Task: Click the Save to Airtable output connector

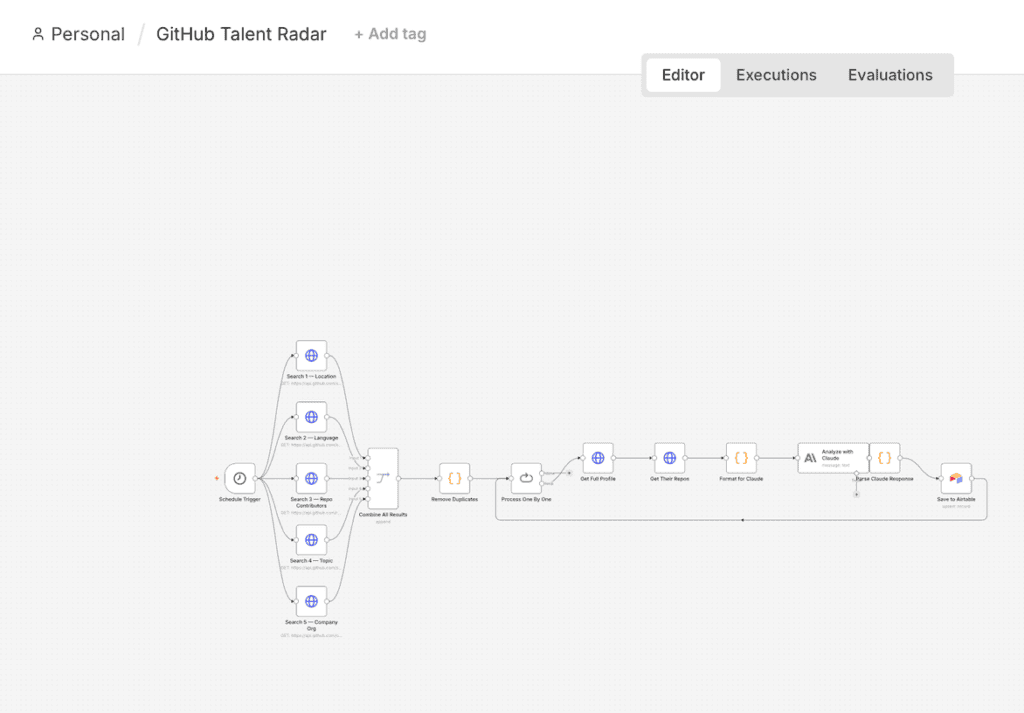Action: (972, 479)
